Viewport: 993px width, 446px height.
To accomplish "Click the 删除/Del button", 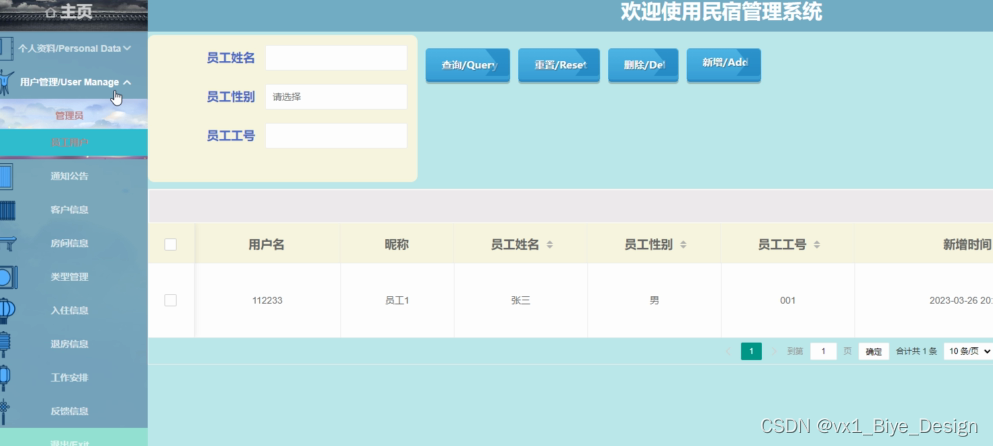I will point(643,65).
